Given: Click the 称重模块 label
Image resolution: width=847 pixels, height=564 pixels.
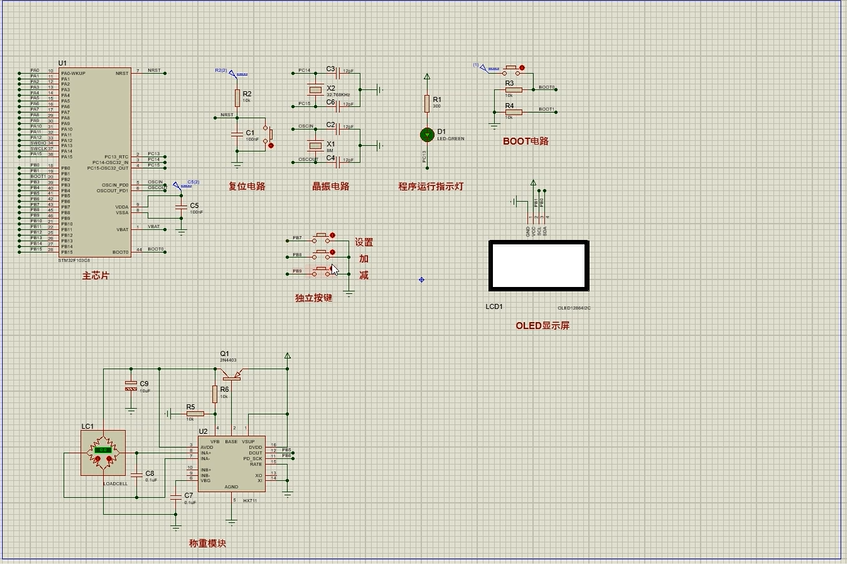Looking at the screenshot, I should pos(207,543).
